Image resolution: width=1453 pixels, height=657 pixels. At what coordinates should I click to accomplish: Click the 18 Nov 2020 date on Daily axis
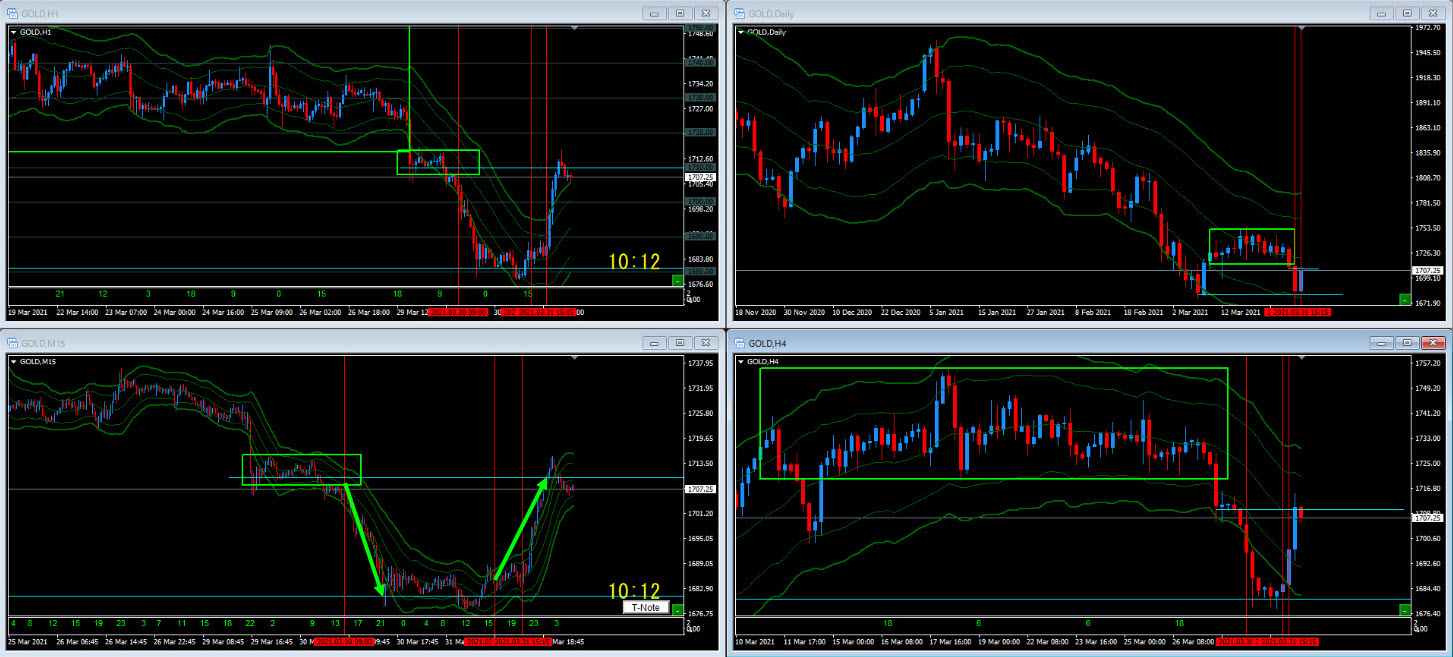(x=757, y=312)
